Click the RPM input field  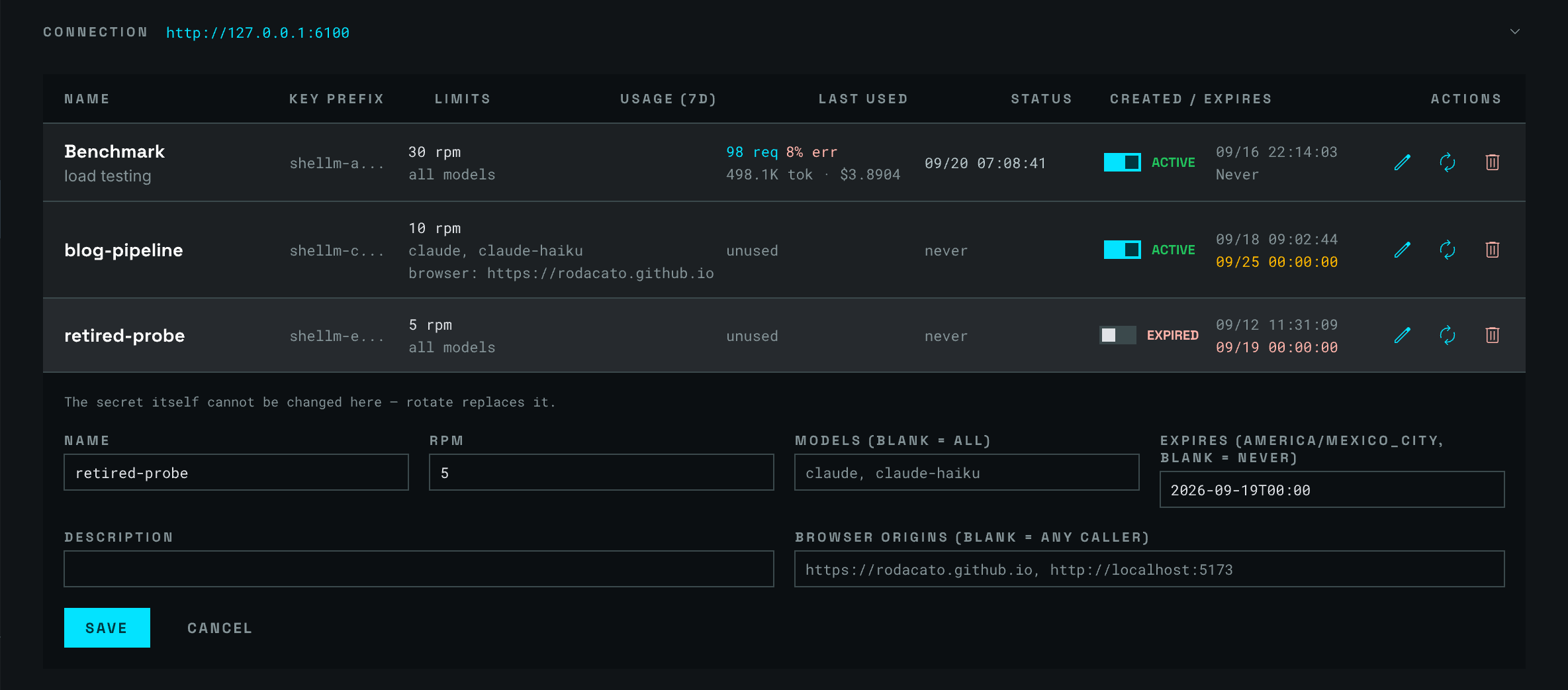pos(602,472)
